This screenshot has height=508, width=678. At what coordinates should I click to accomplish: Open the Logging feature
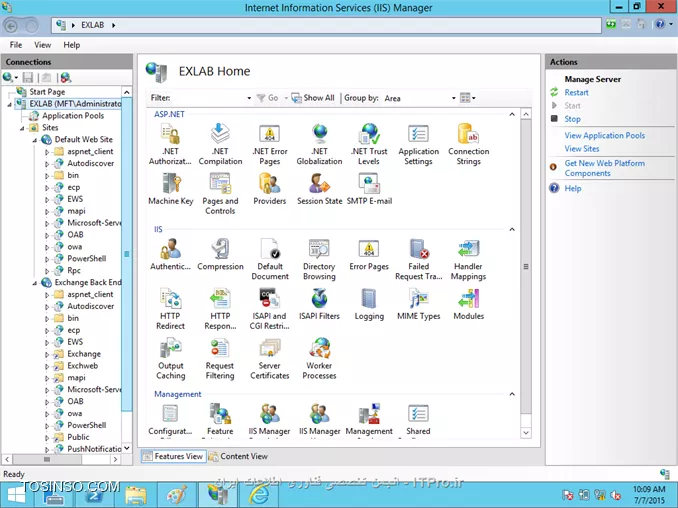pos(369,304)
